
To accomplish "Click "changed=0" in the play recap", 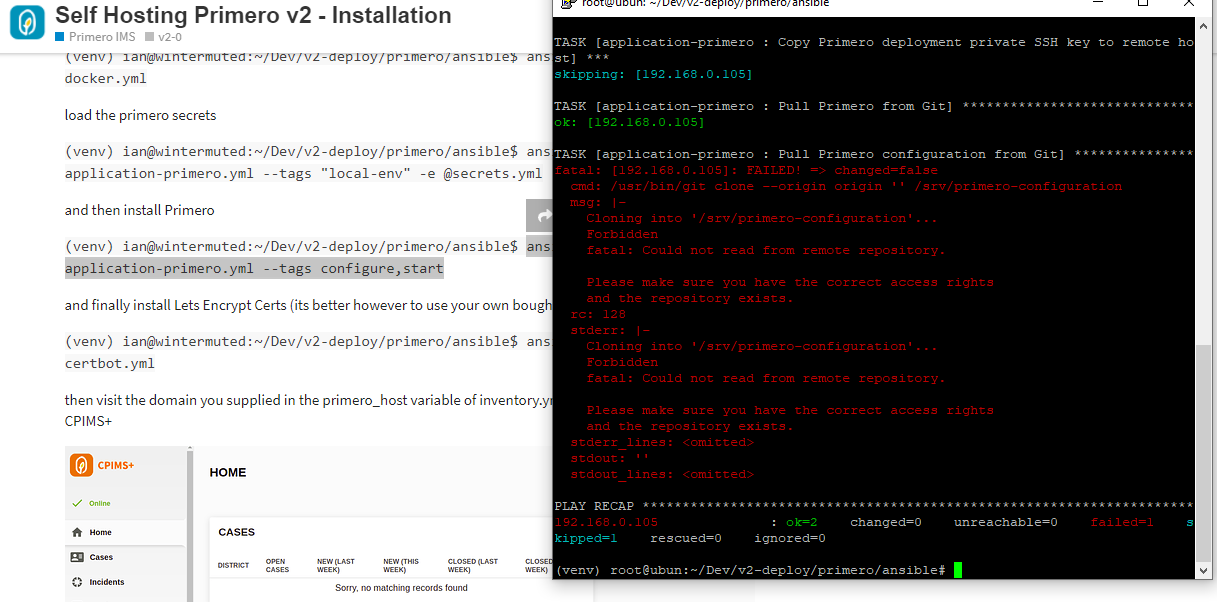I will 886,522.
